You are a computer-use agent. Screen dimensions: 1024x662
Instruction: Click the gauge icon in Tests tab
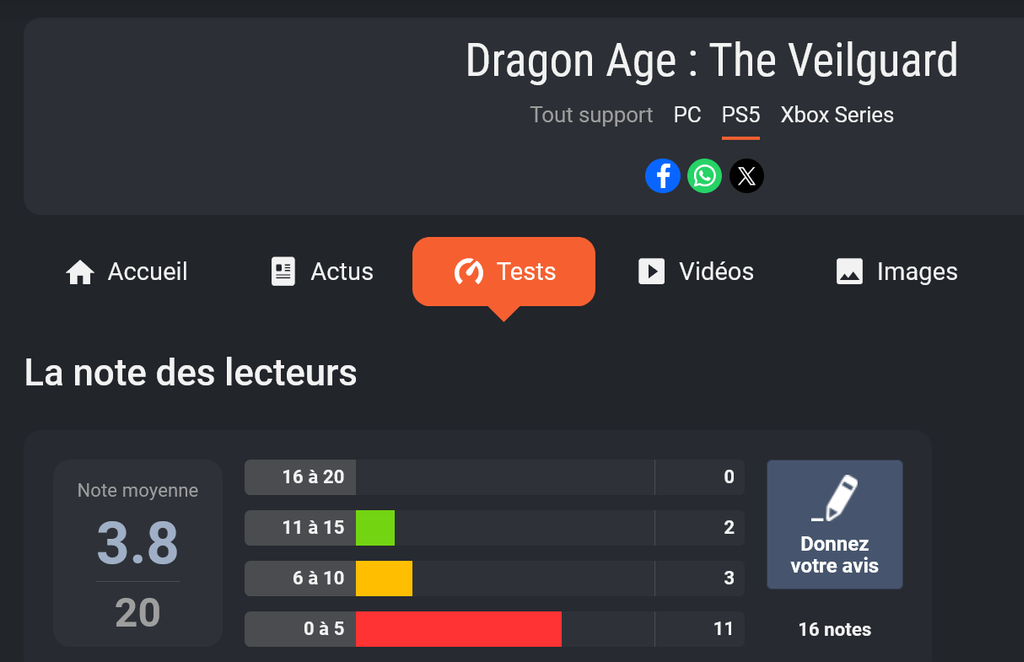(468, 272)
